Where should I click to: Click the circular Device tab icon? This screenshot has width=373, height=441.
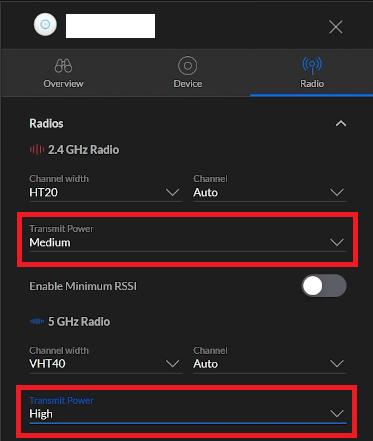[x=188, y=65]
